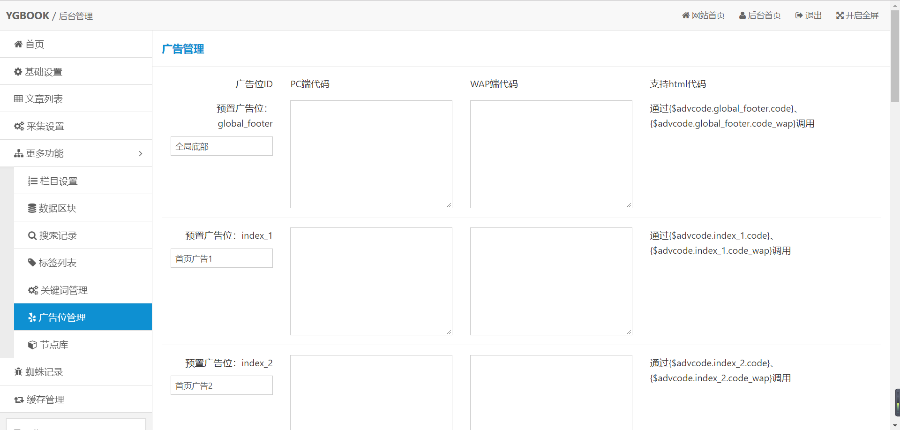900x430 pixels.
Task: Click the 广告位ID column label
Action: pyautogui.click(x=254, y=84)
